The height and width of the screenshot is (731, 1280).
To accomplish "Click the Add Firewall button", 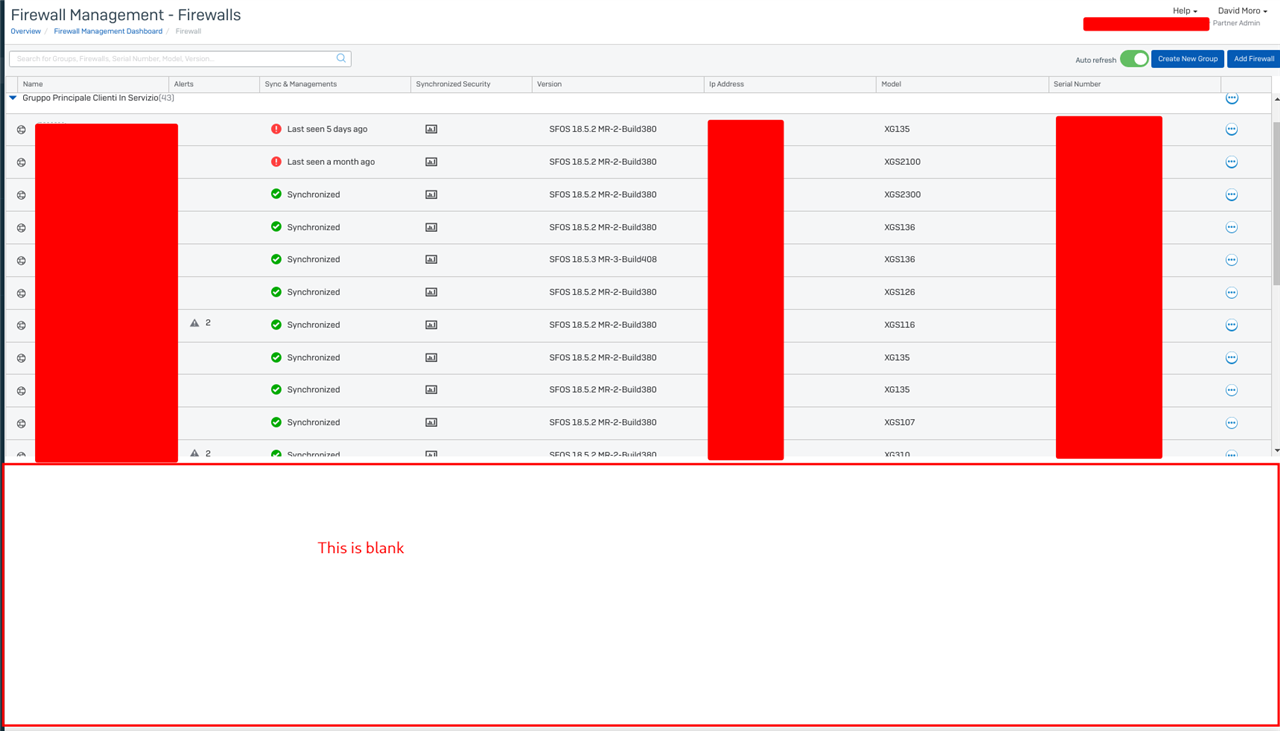I will tap(1254, 59).
